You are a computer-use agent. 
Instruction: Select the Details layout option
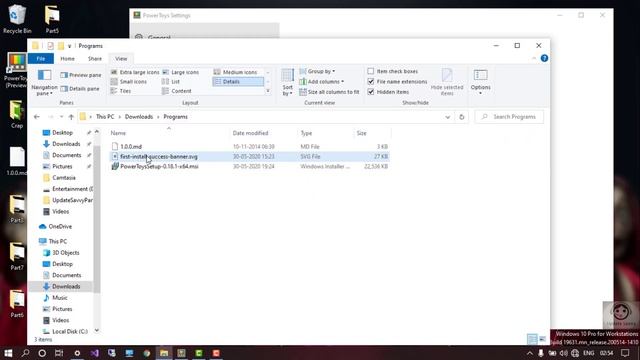(238, 82)
